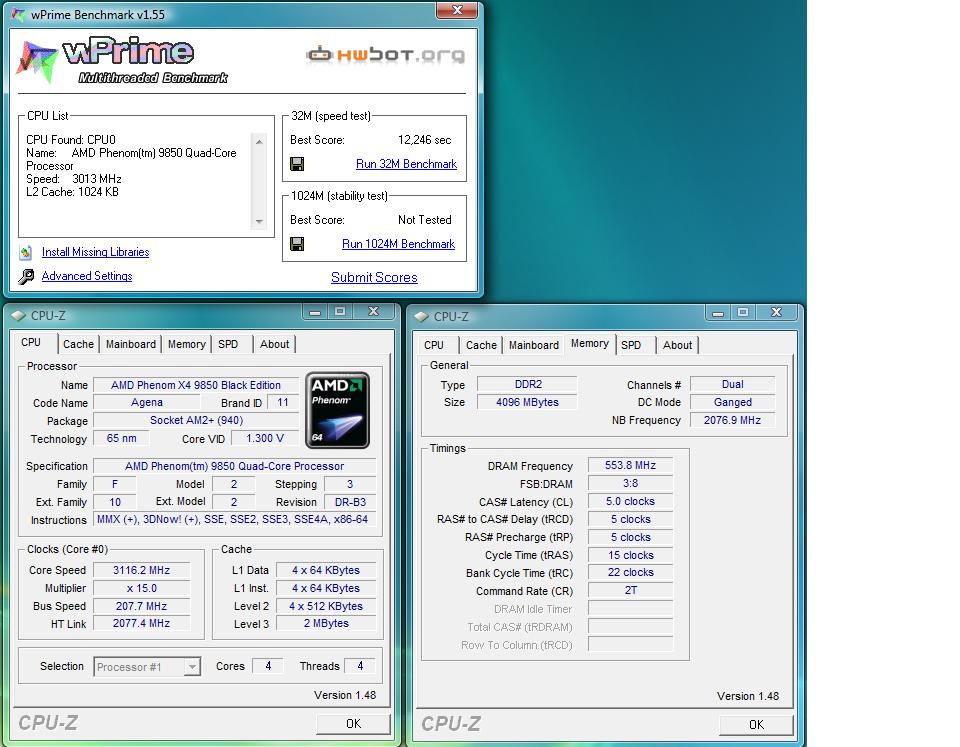Switch to Cache tab in right CPU-Z
The height and width of the screenshot is (747, 960).
click(x=481, y=345)
